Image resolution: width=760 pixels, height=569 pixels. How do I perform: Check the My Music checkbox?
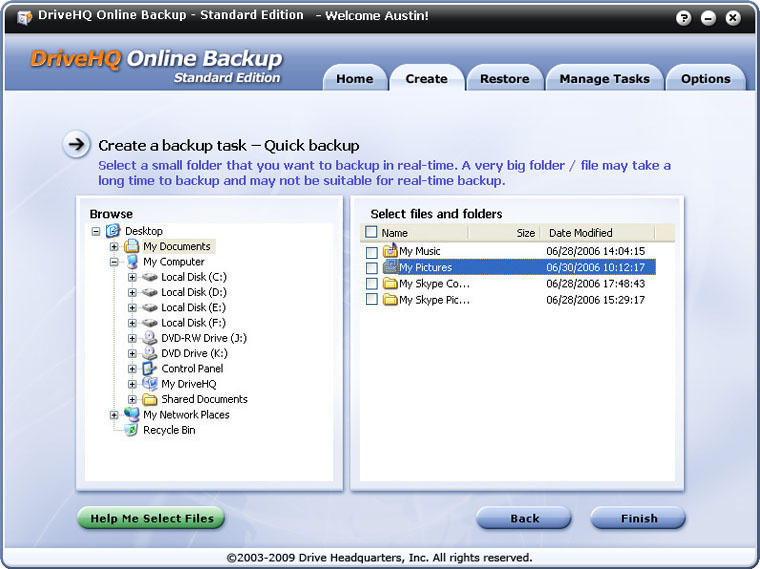[x=372, y=252]
